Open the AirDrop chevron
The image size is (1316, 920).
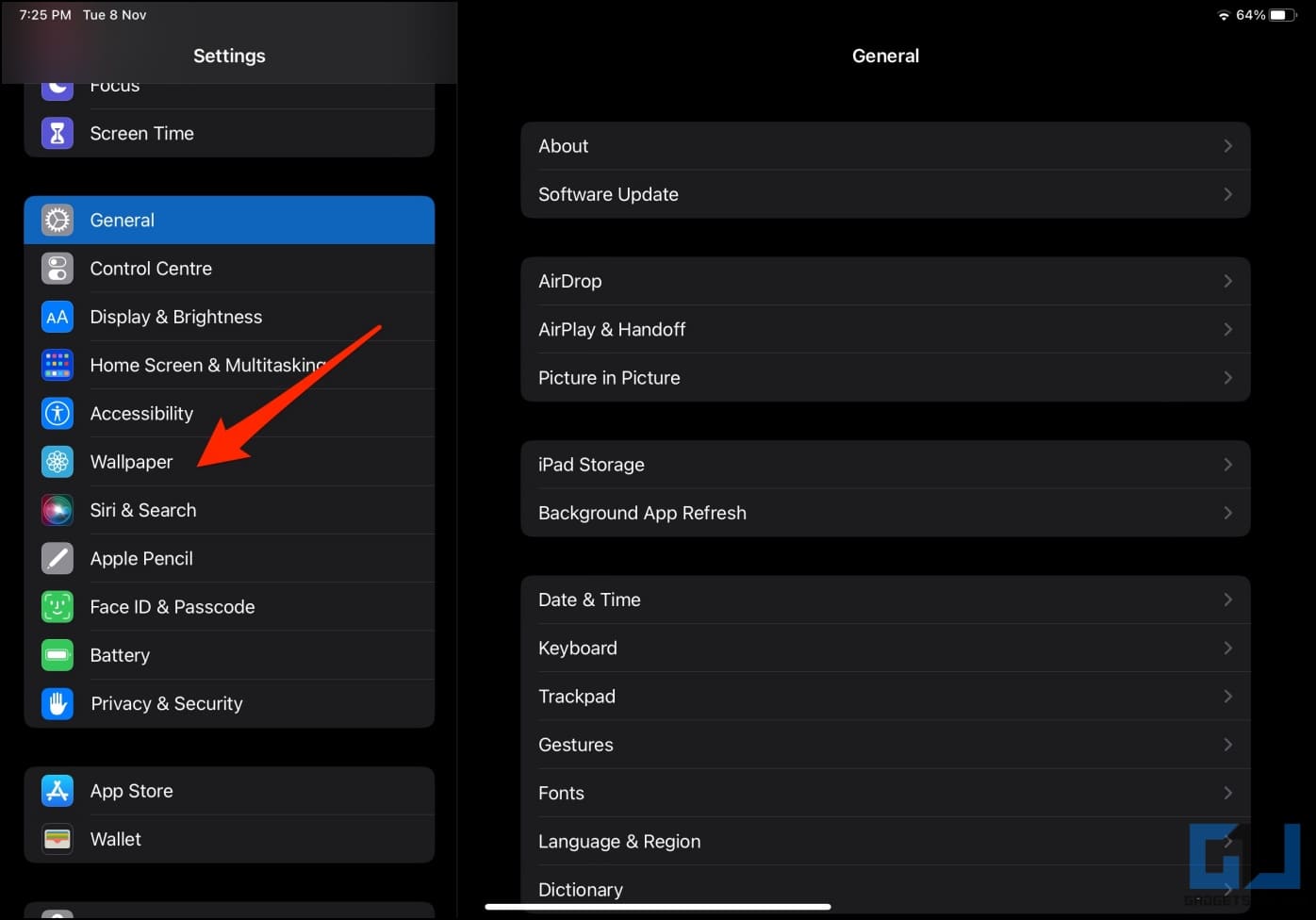point(1227,281)
